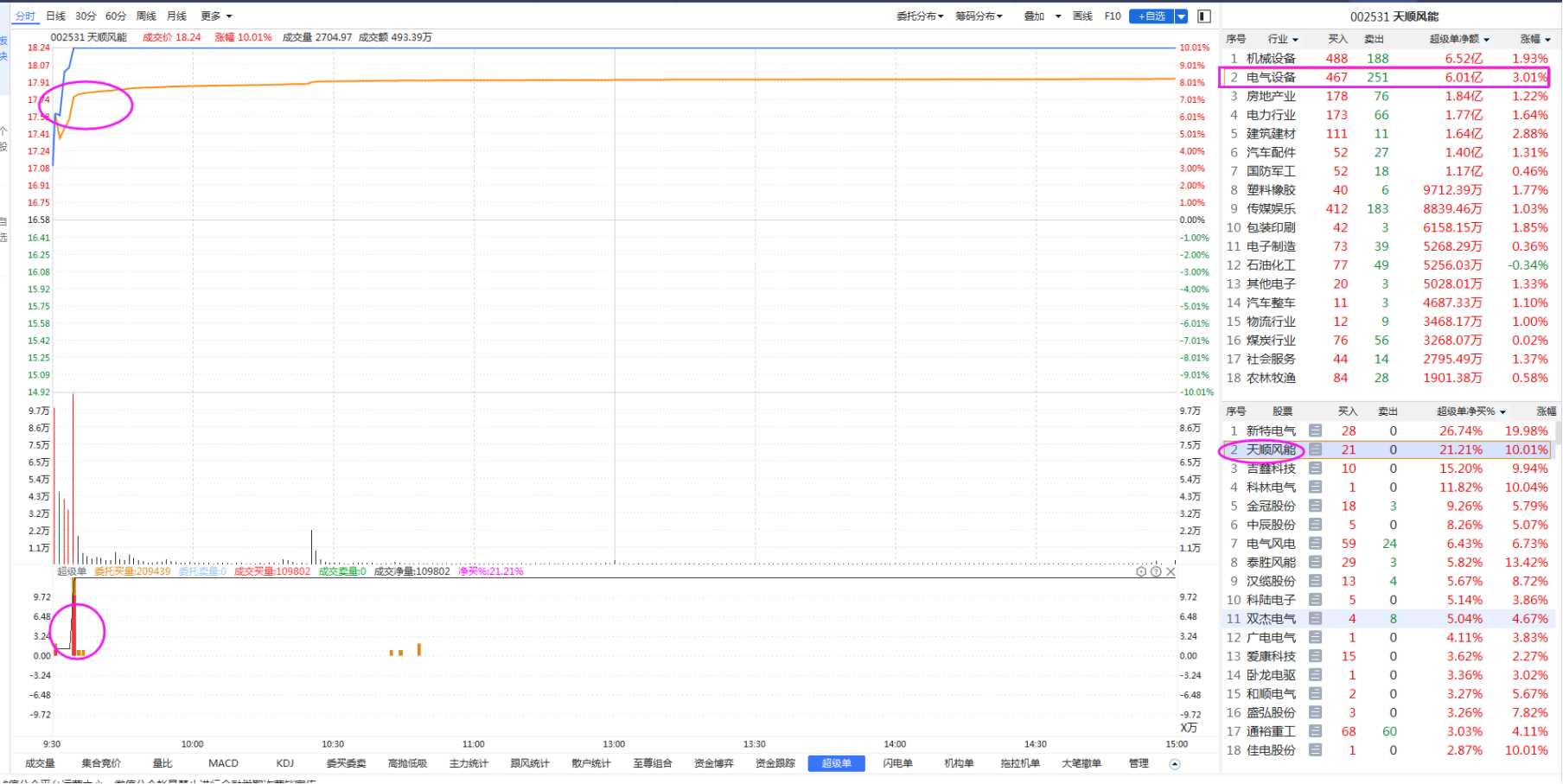Open details icon for 新特电气 row
This screenshot has height=784, width=1563.
(x=1315, y=430)
